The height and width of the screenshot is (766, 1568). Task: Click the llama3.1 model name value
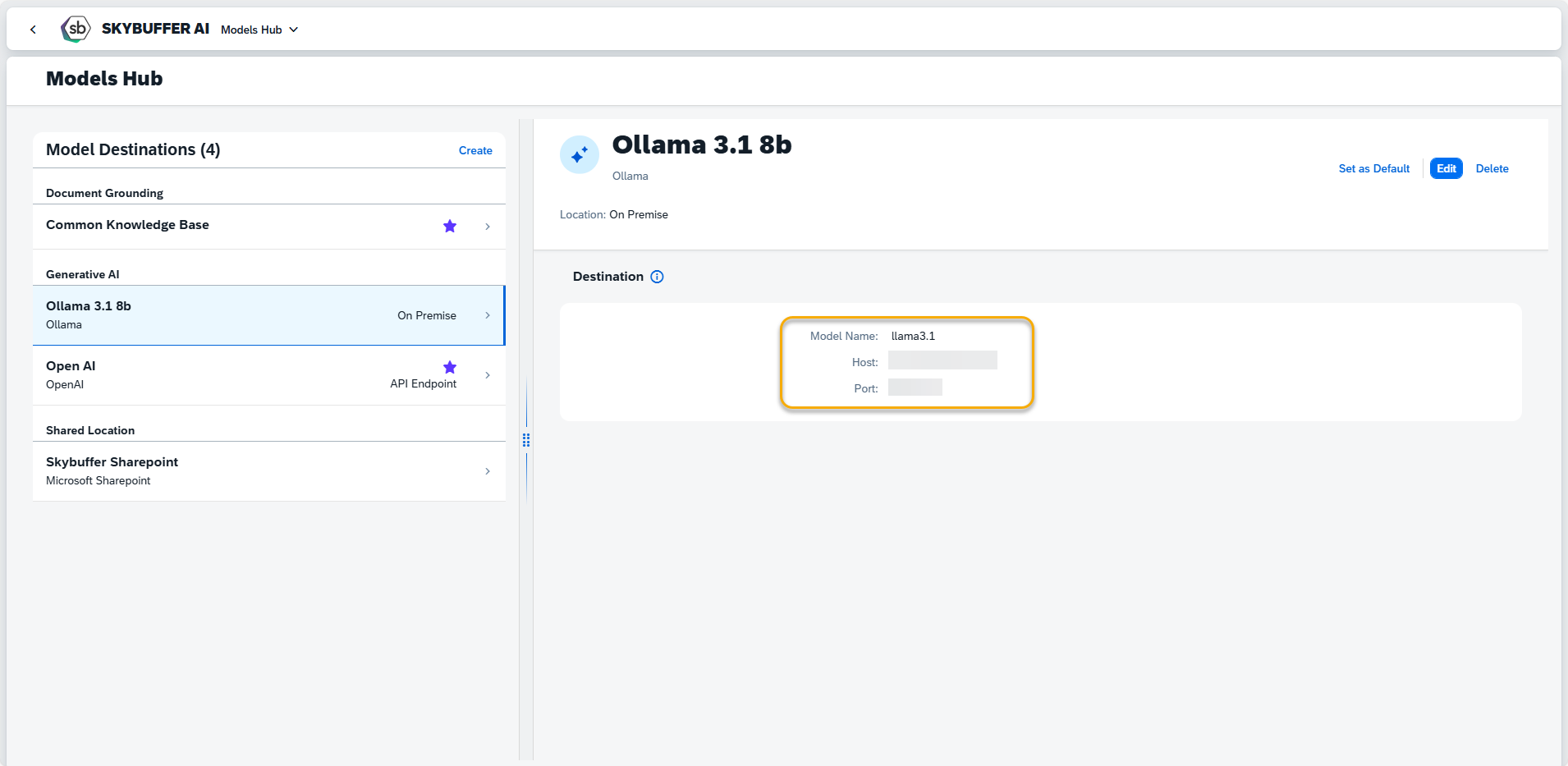point(913,336)
